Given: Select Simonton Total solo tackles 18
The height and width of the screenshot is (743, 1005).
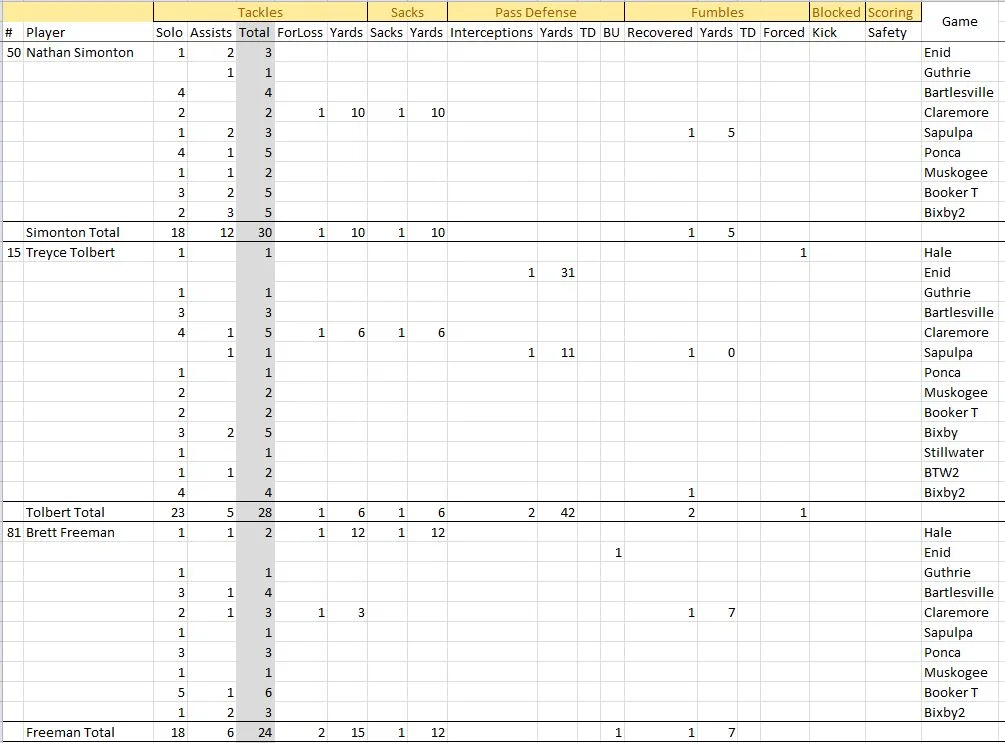Looking at the screenshot, I should click(170, 233).
